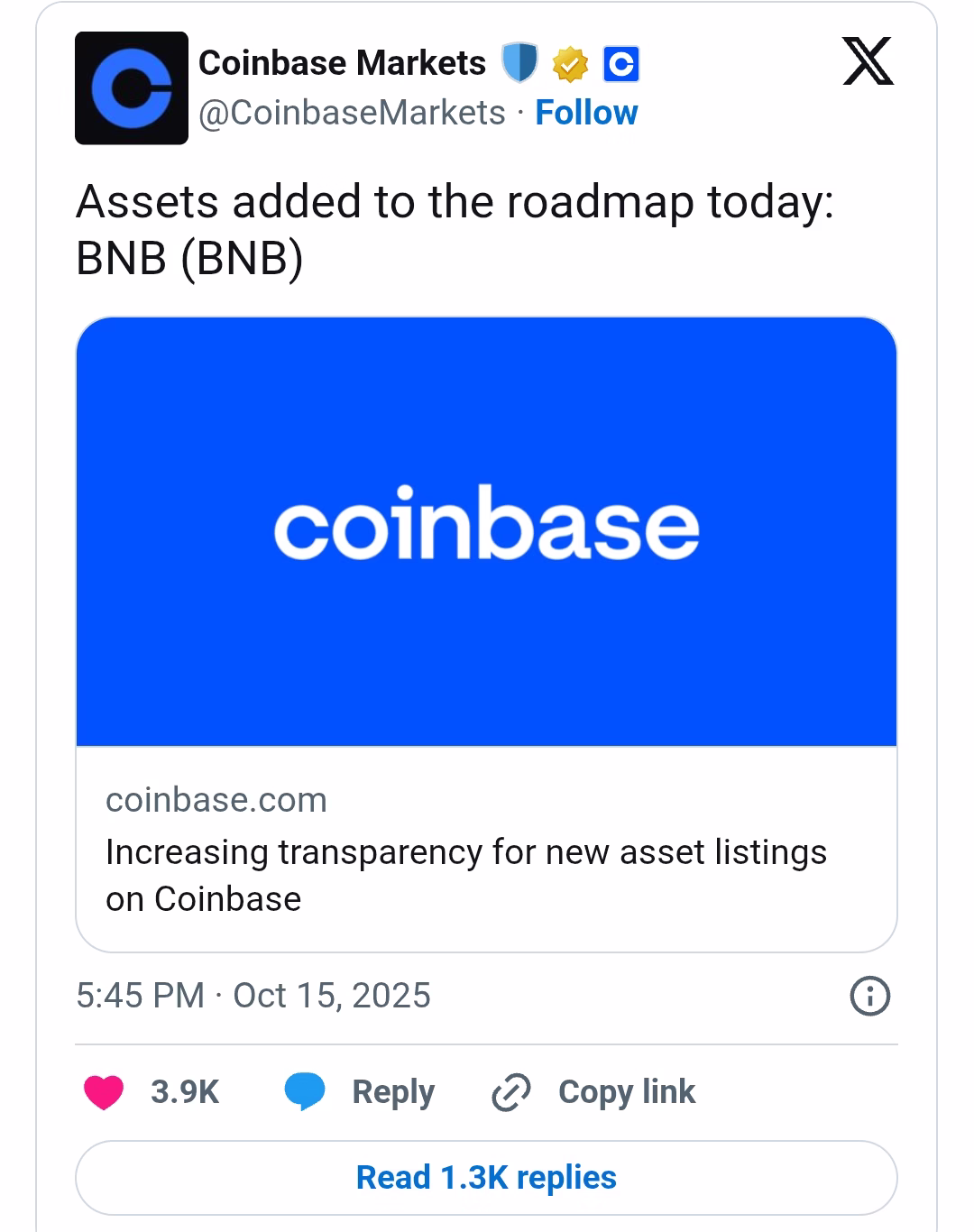The height and width of the screenshot is (1232, 974).
Task: Follow the CoinbaseMarkets account
Action: [x=586, y=113]
